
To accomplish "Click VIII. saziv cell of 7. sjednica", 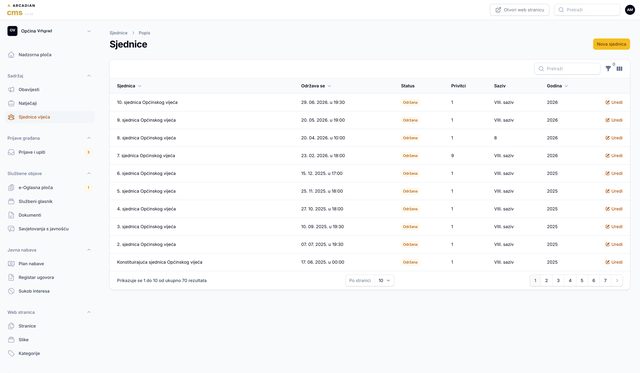I will (504, 155).
